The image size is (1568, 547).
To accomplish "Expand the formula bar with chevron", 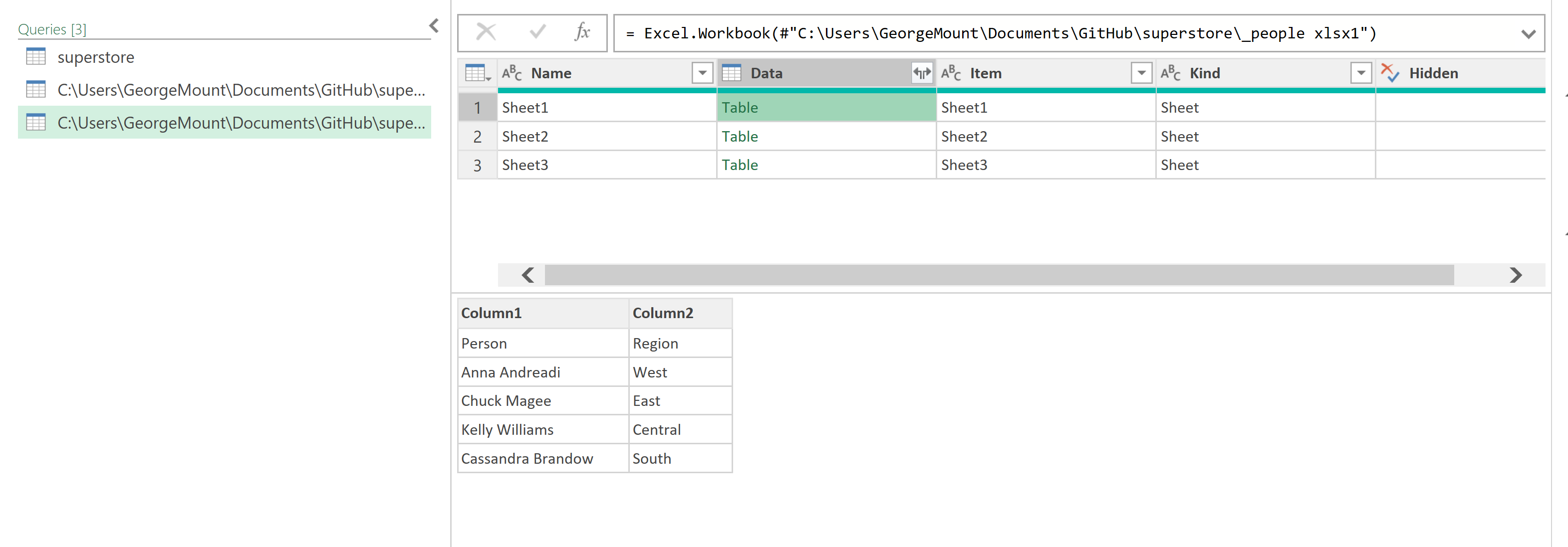I will coord(1528,34).
